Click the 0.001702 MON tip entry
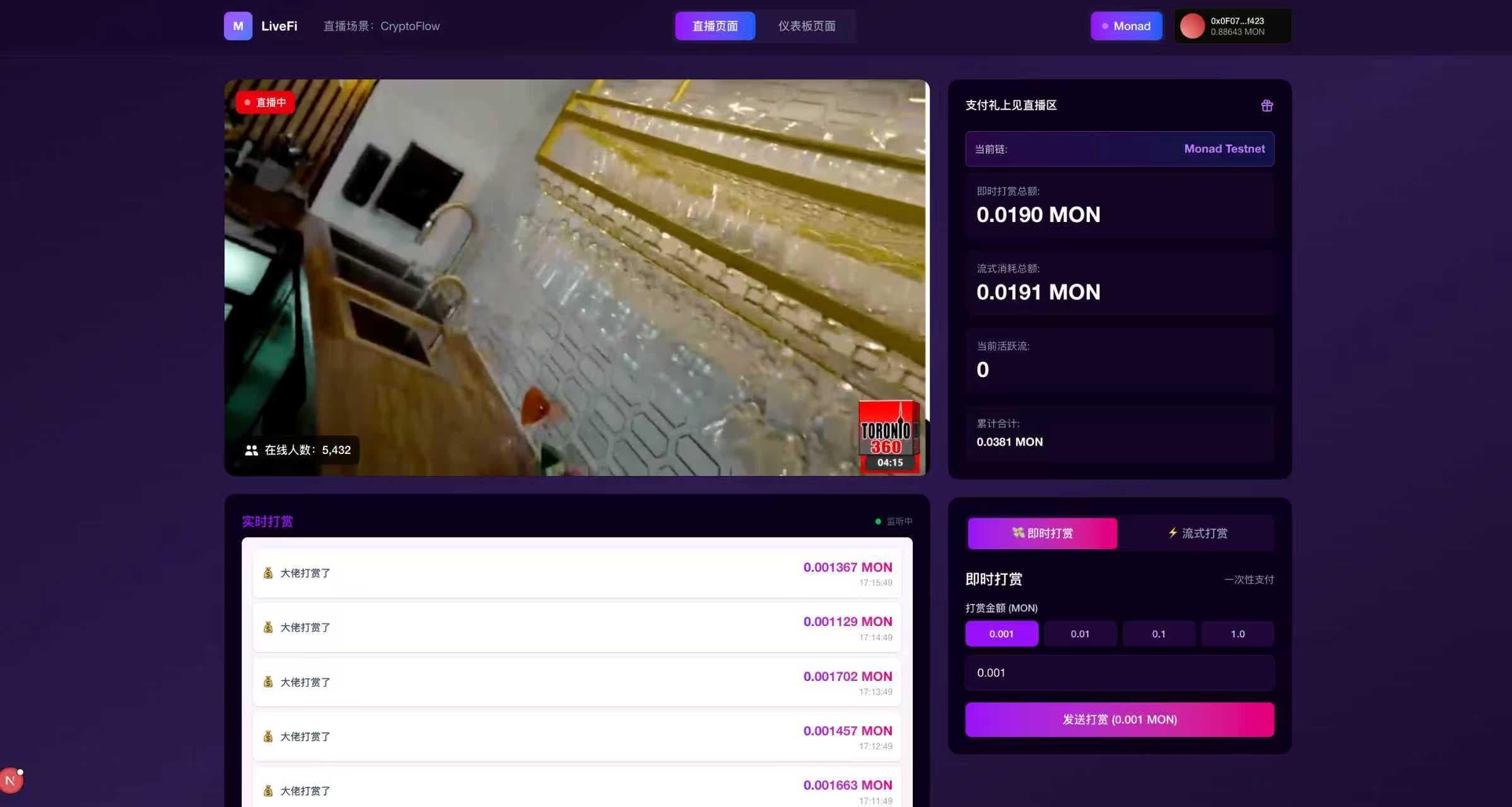The height and width of the screenshot is (807, 1512). [x=577, y=682]
